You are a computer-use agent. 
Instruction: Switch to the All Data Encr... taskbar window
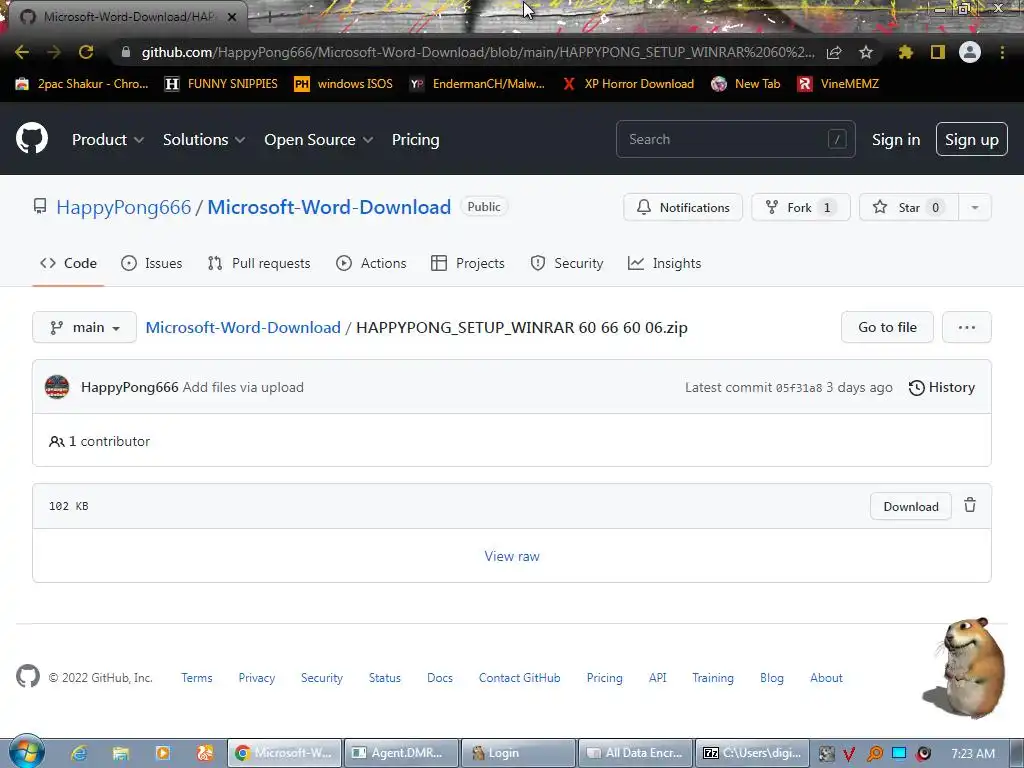point(635,753)
